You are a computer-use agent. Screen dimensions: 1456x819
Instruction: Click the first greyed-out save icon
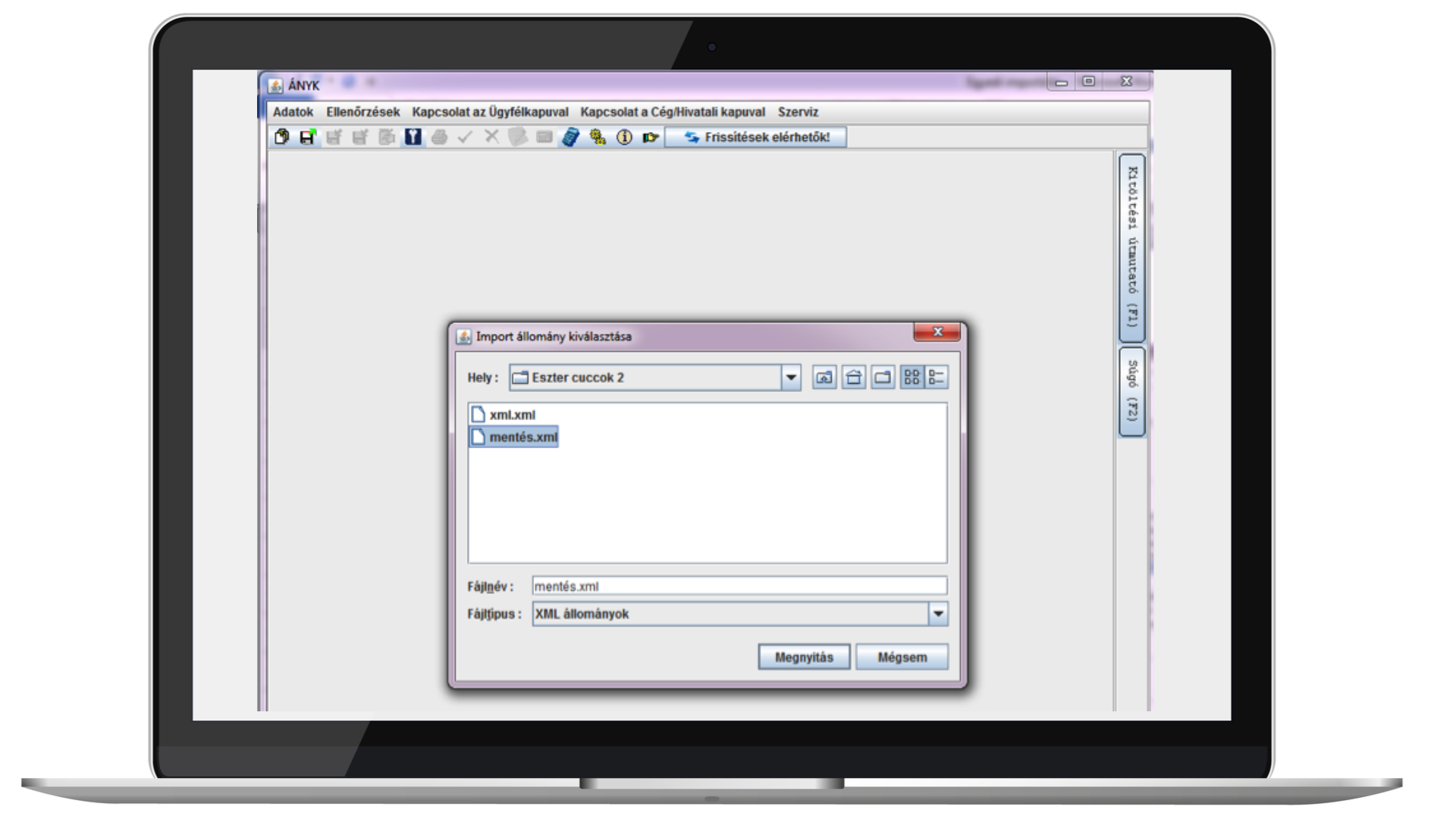[x=334, y=137]
